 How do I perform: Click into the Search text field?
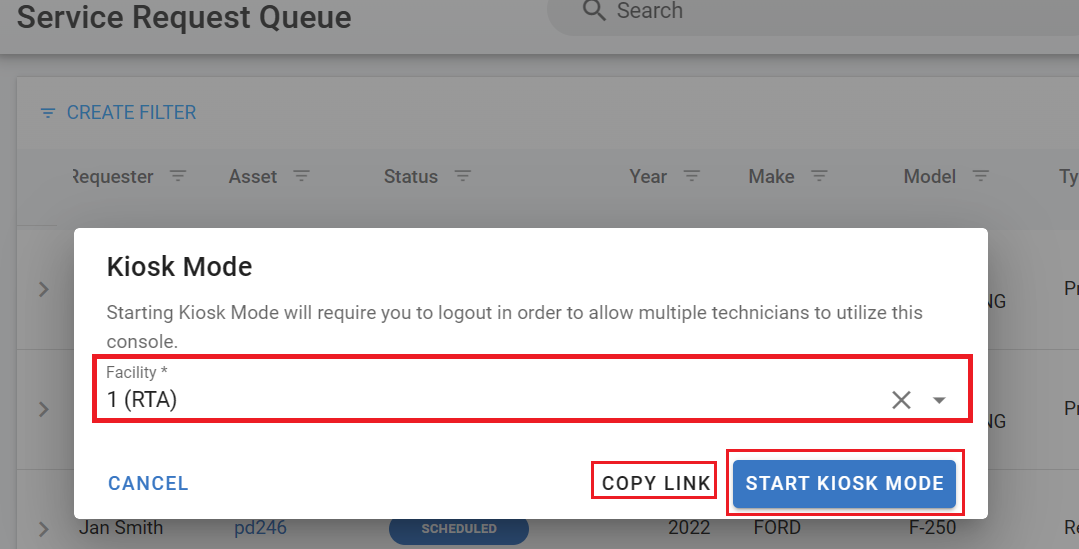[x=800, y=12]
